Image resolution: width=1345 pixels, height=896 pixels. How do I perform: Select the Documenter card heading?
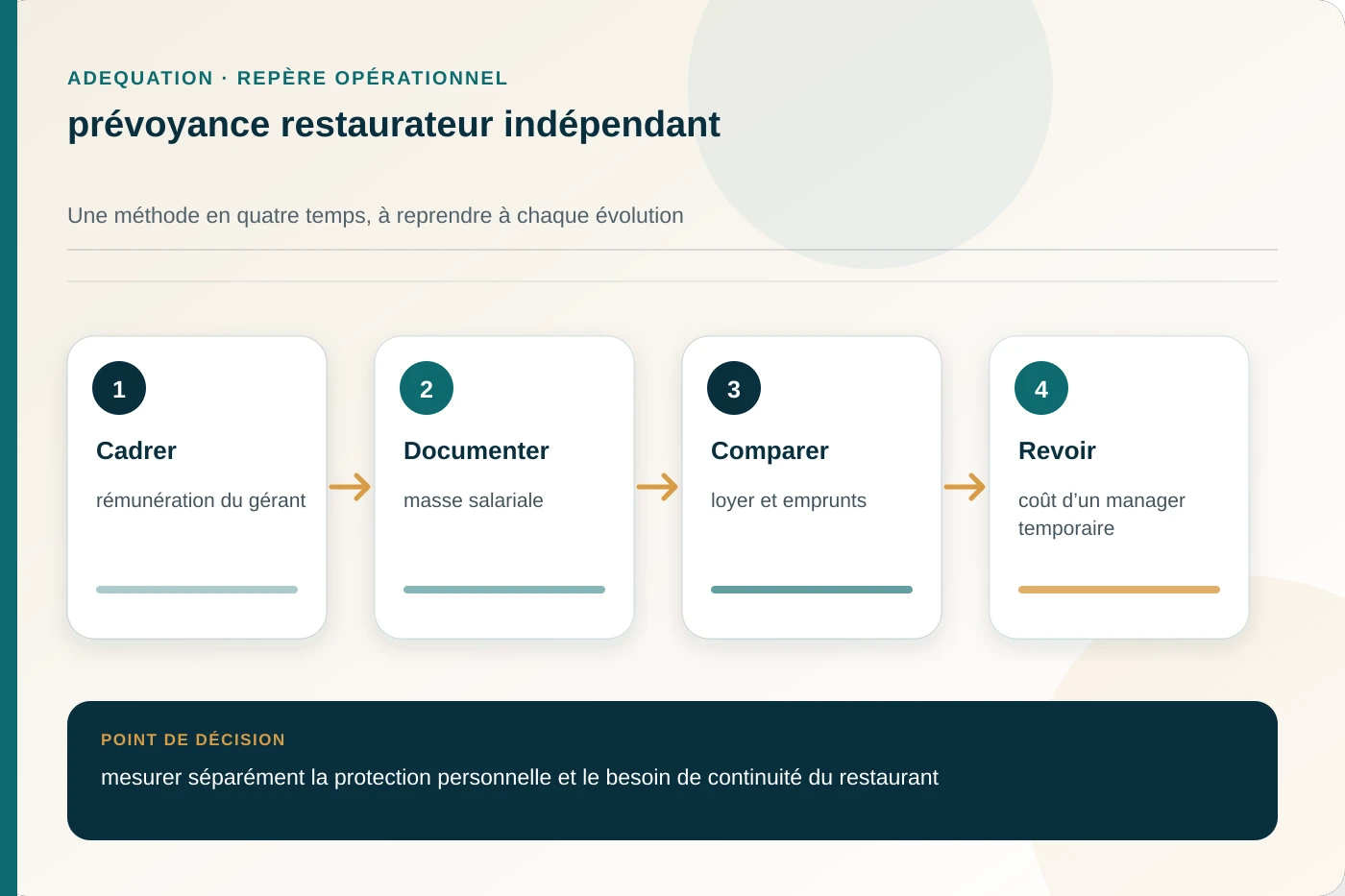(477, 450)
